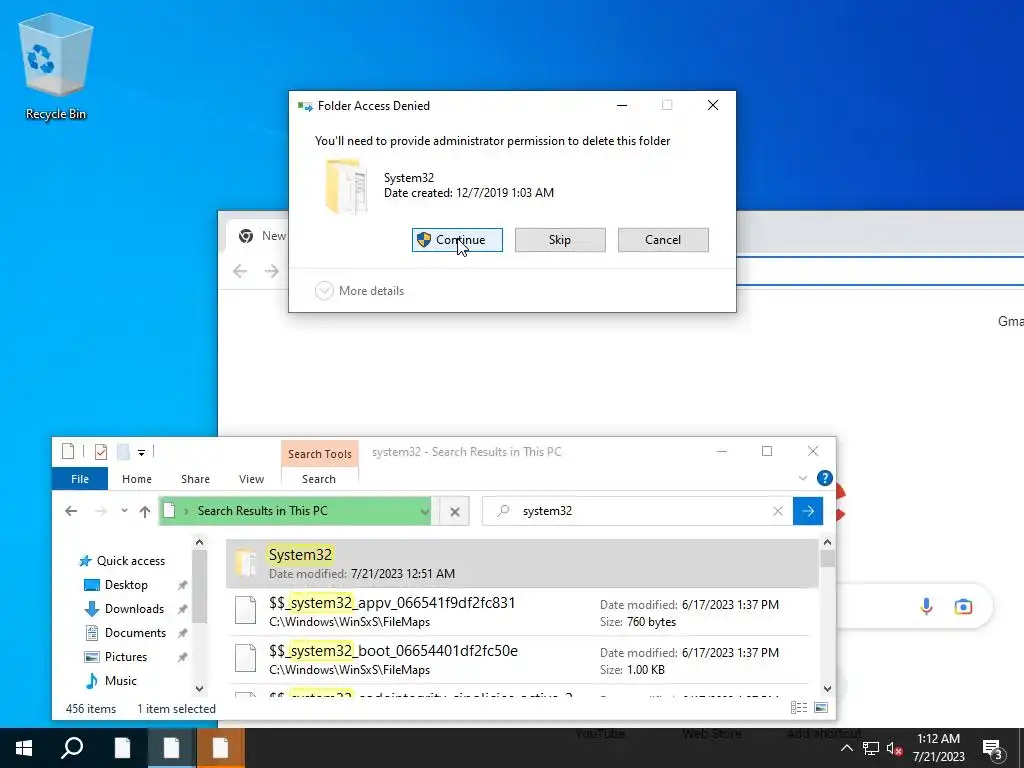This screenshot has height=768, width=1024.
Task: Select the System32 folder search result
Action: [x=522, y=563]
